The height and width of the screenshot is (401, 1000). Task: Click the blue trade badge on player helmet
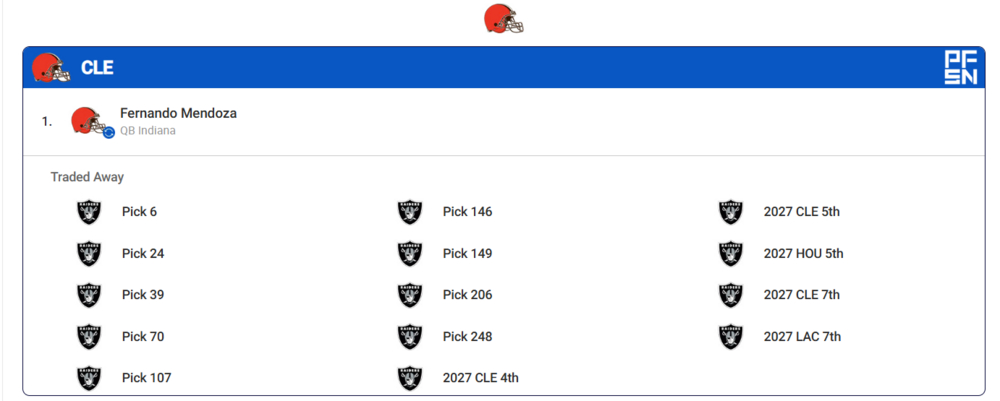pyautogui.click(x=108, y=132)
